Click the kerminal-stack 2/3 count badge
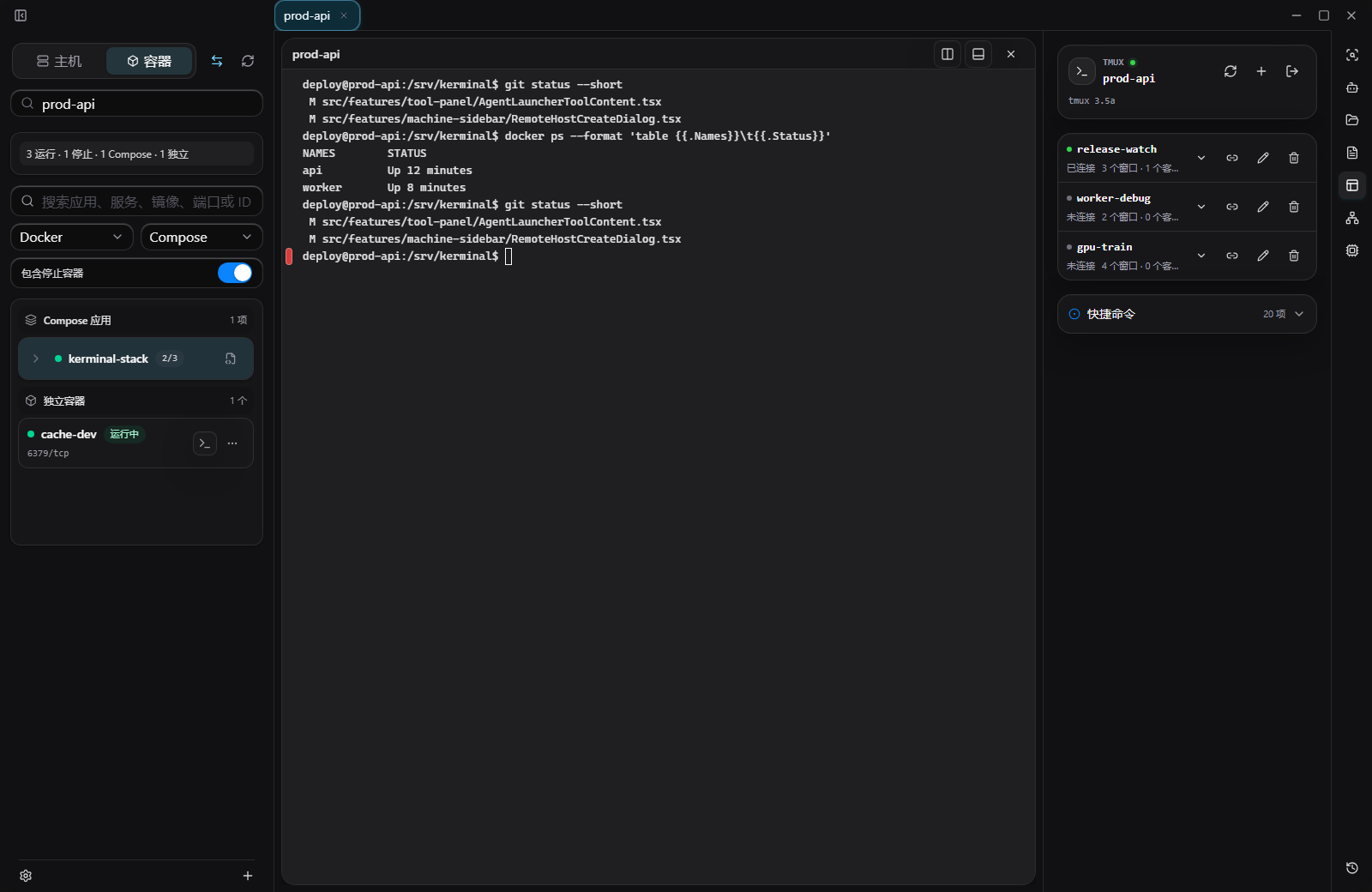The image size is (1372, 892). (170, 359)
